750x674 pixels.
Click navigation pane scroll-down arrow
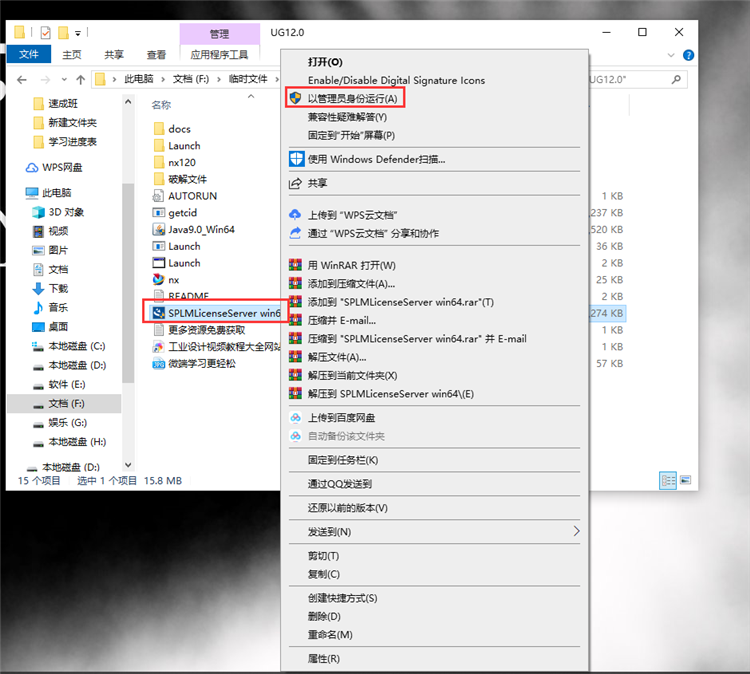click(x=128, y=464)
